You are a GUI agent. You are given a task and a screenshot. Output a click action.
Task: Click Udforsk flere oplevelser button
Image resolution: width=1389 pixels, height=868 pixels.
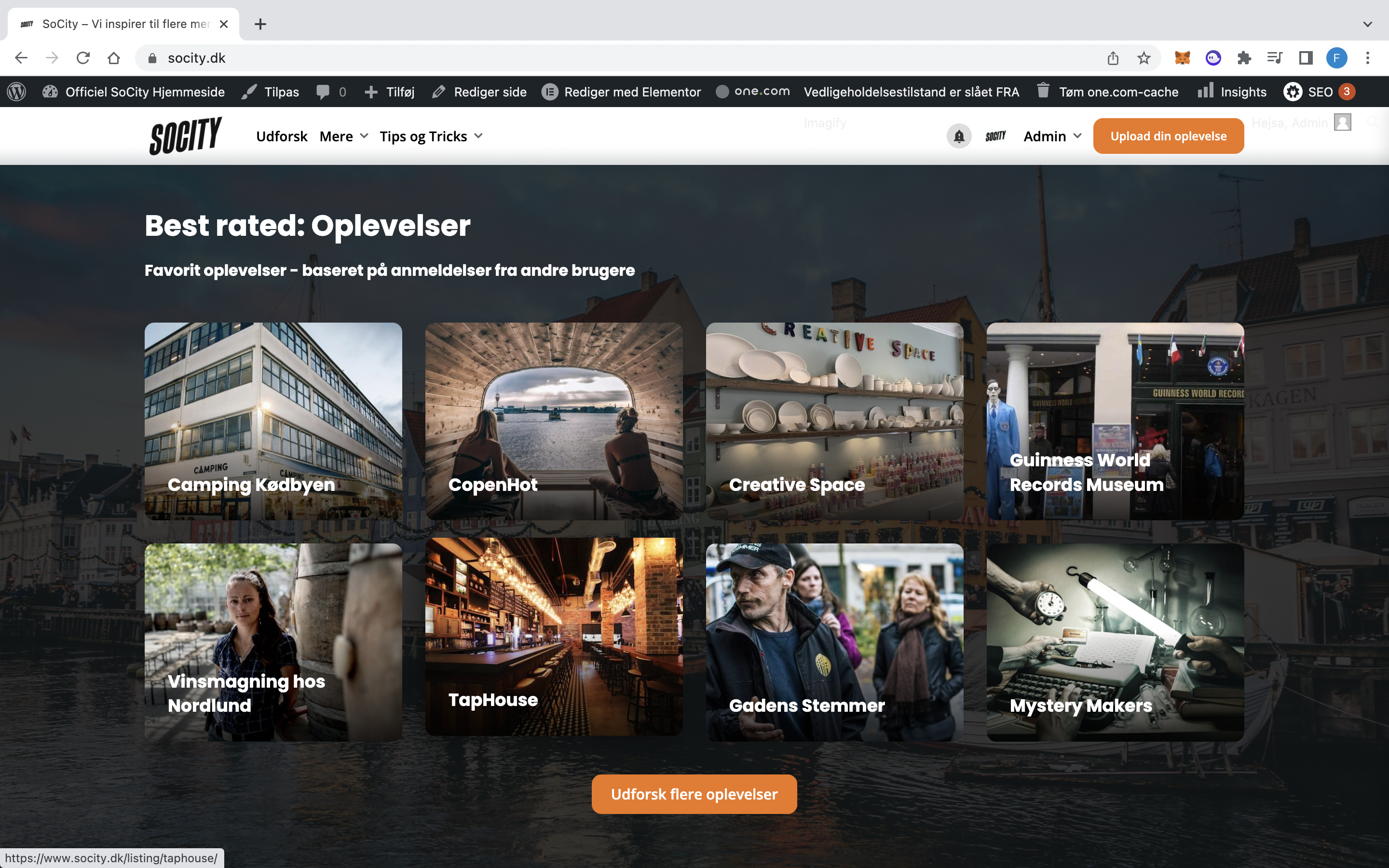(x=694, y=794)
